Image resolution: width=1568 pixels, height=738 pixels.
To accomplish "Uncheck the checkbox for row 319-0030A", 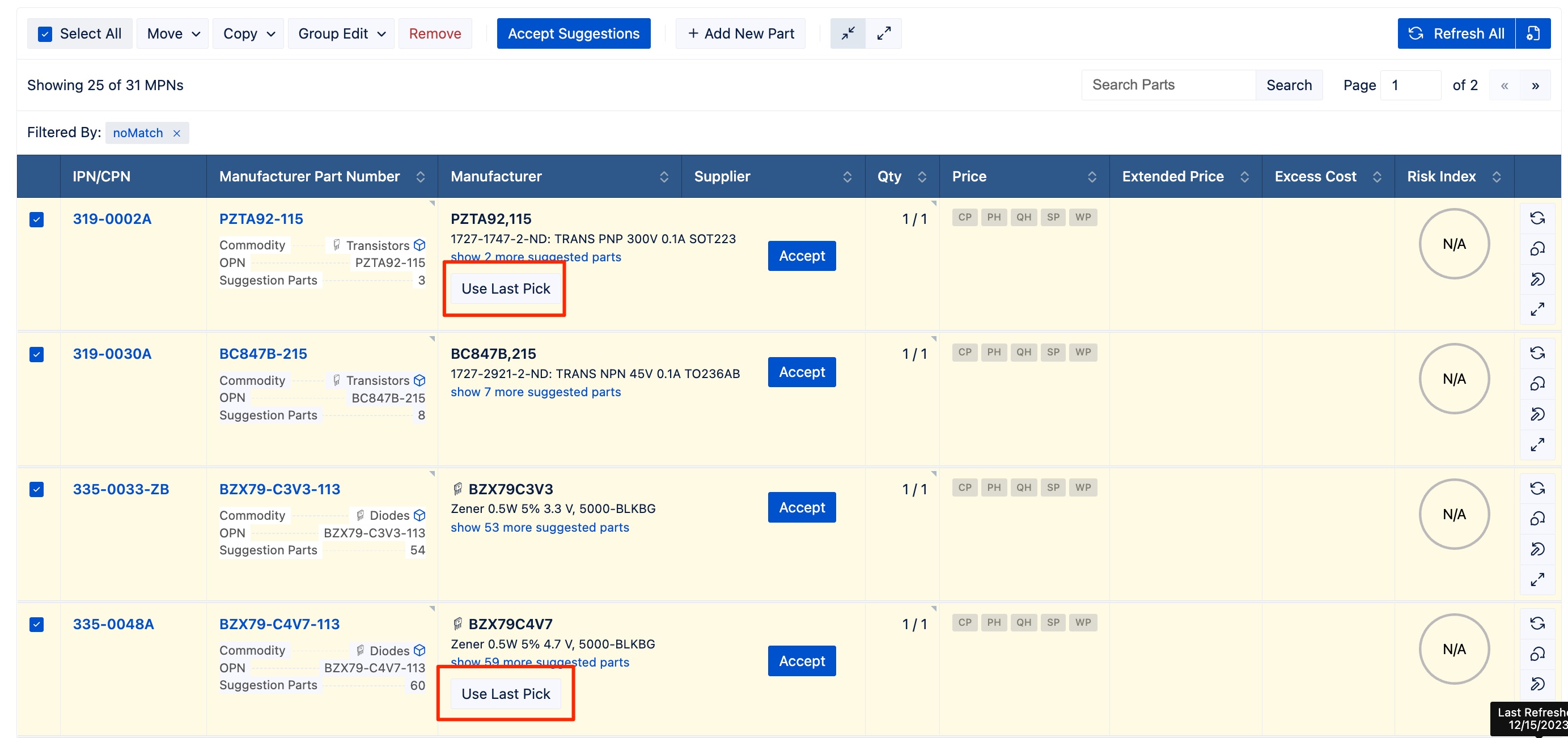I will 36,355.
